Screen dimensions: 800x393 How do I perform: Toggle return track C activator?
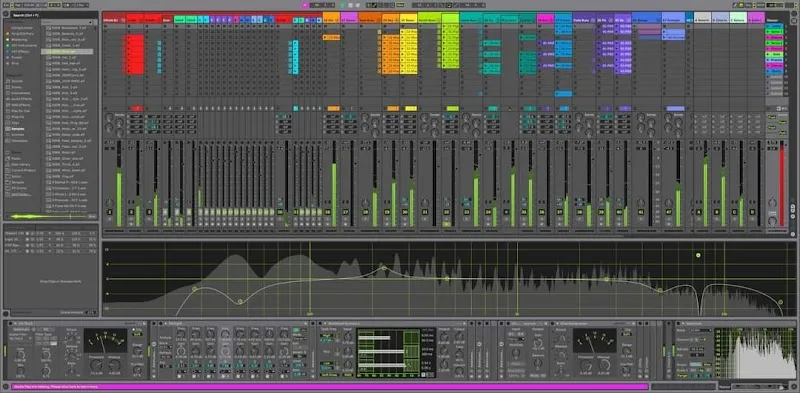click(x=734, y=211)
